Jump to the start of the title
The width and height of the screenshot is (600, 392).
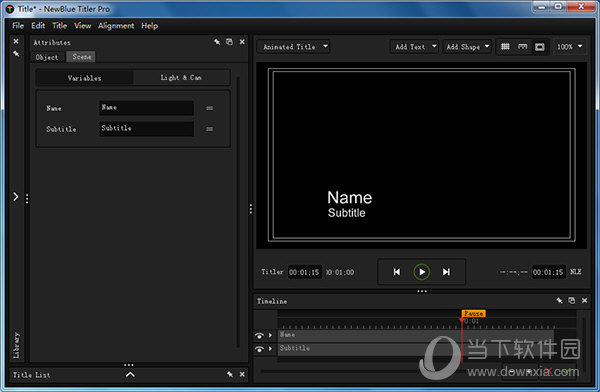click(x=397, y=272)
